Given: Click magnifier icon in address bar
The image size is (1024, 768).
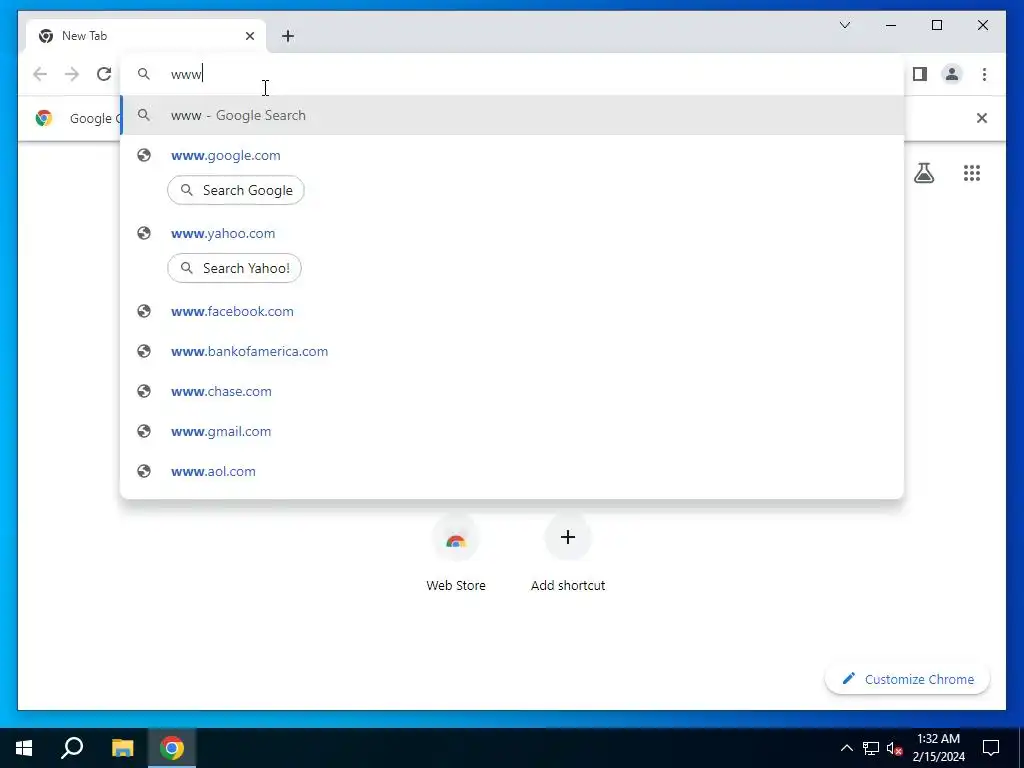Looking at the screenshot, I should pos(144,74).
